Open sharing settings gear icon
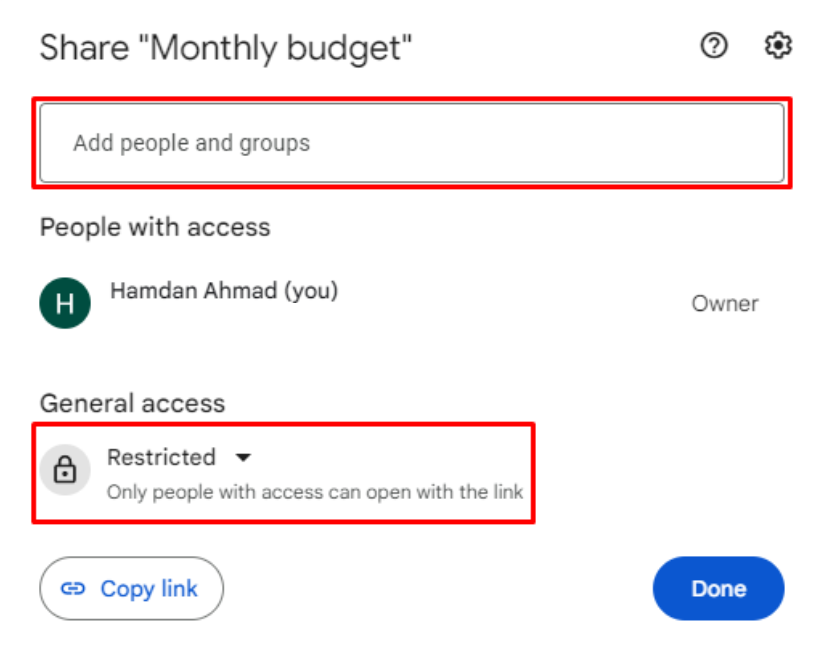816x649 pixels. [778, 46]
